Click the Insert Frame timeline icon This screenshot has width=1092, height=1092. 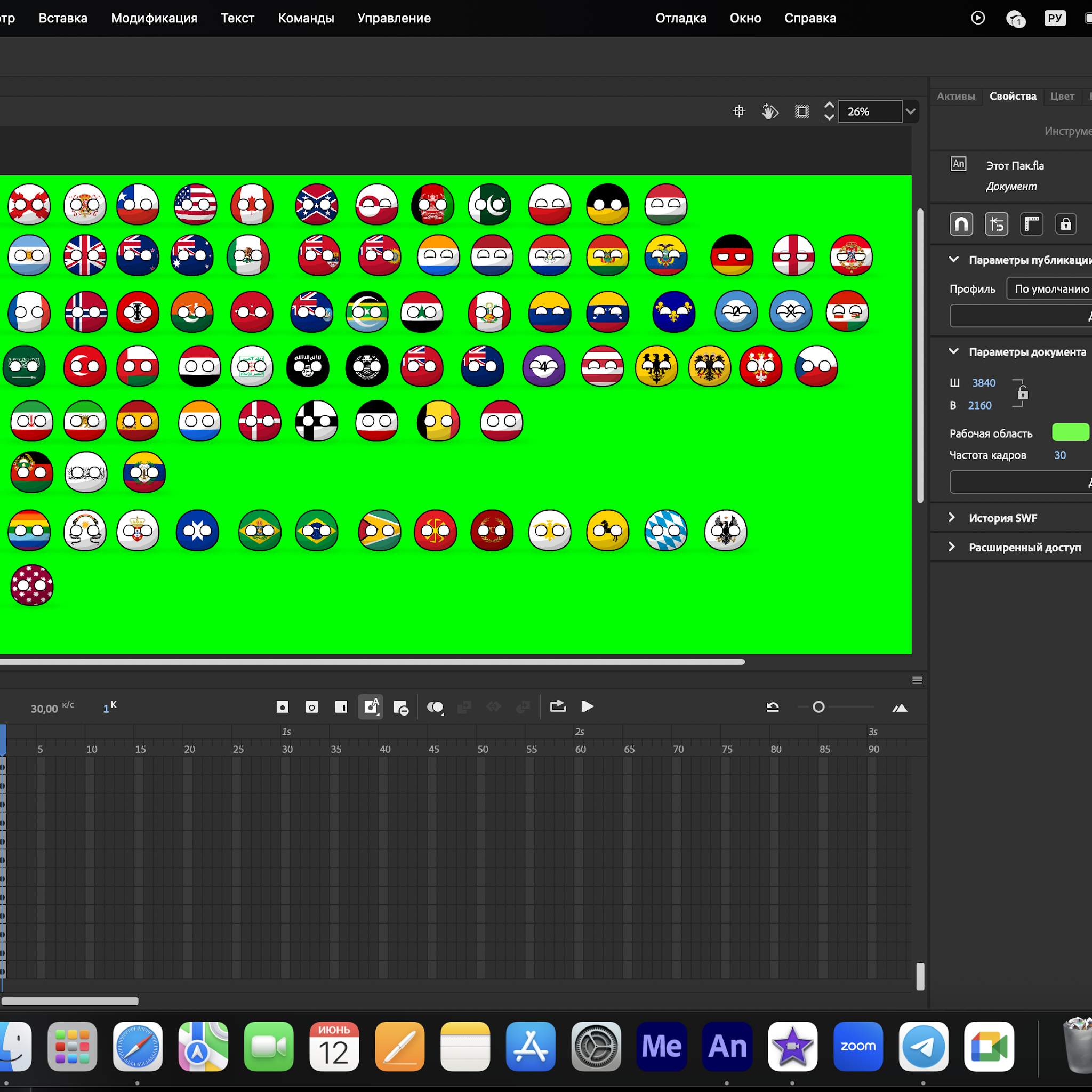click(x=341, y=707)
